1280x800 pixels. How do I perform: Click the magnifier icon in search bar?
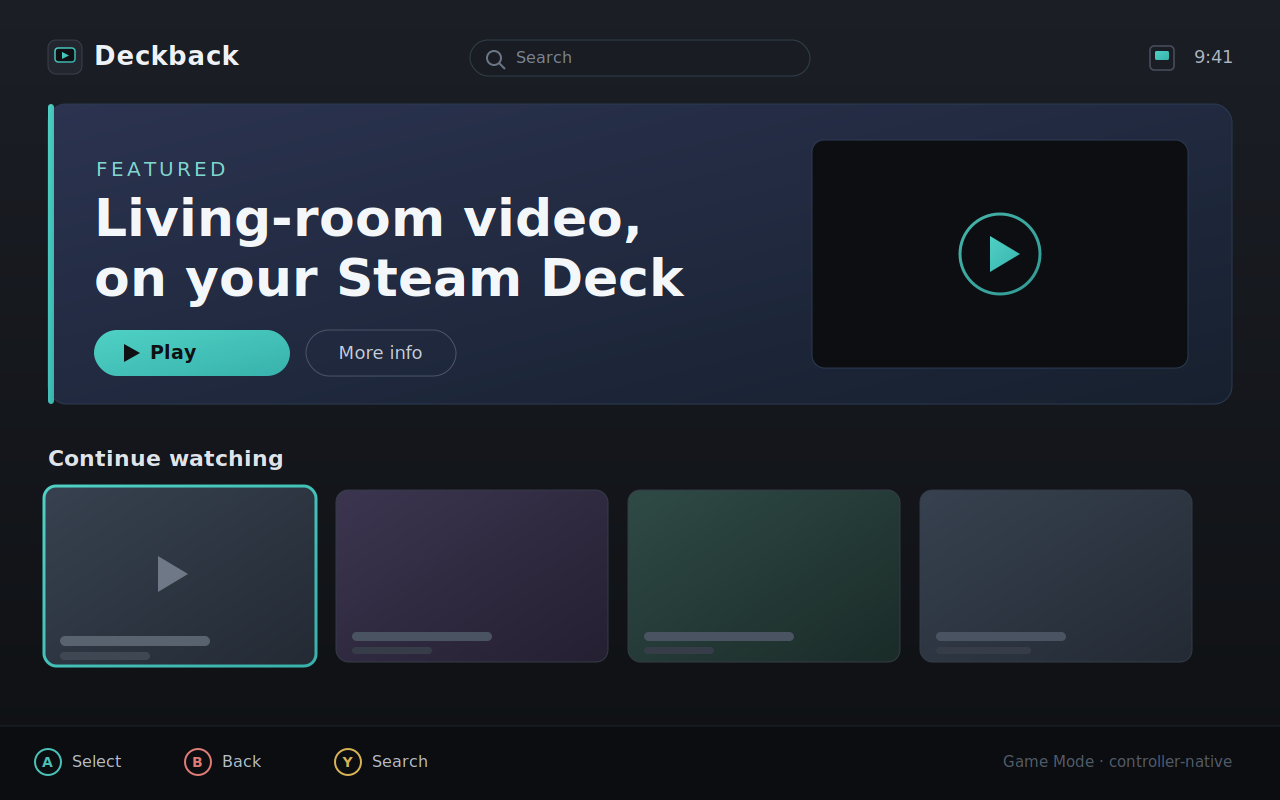495,59
